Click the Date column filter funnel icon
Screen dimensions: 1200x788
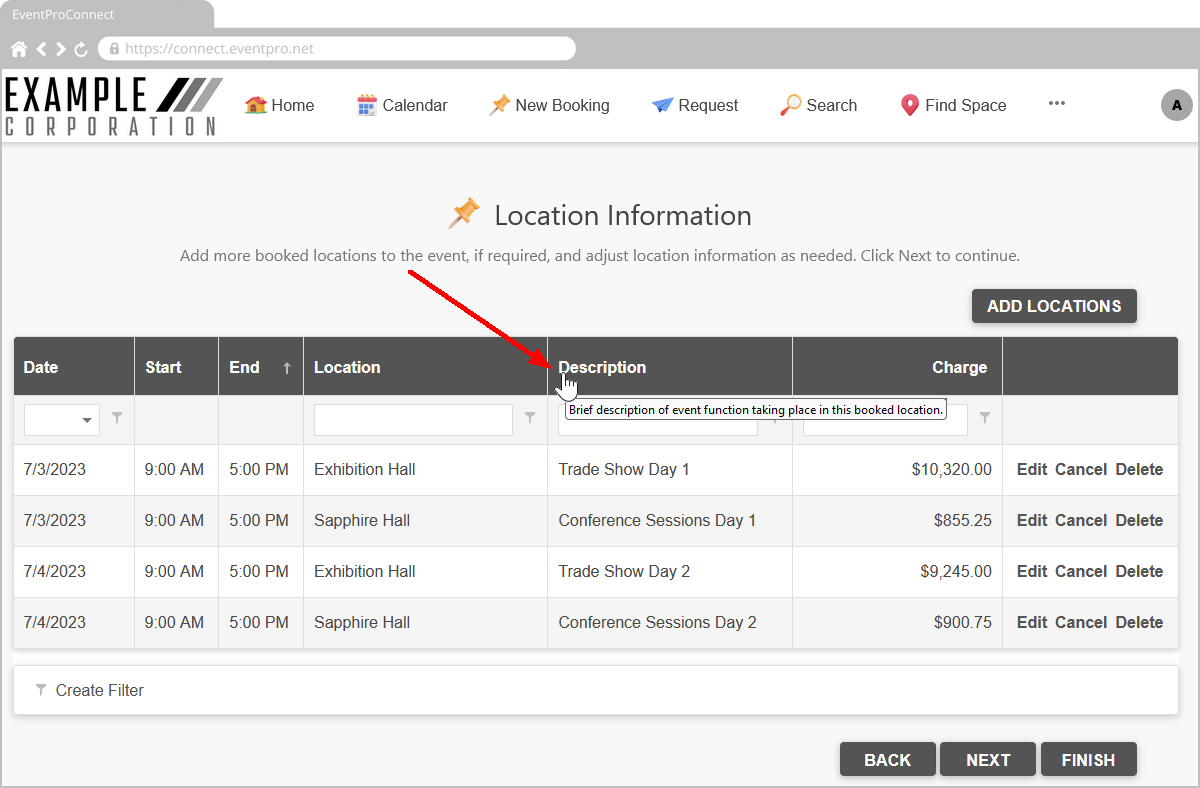click(117, 418)
